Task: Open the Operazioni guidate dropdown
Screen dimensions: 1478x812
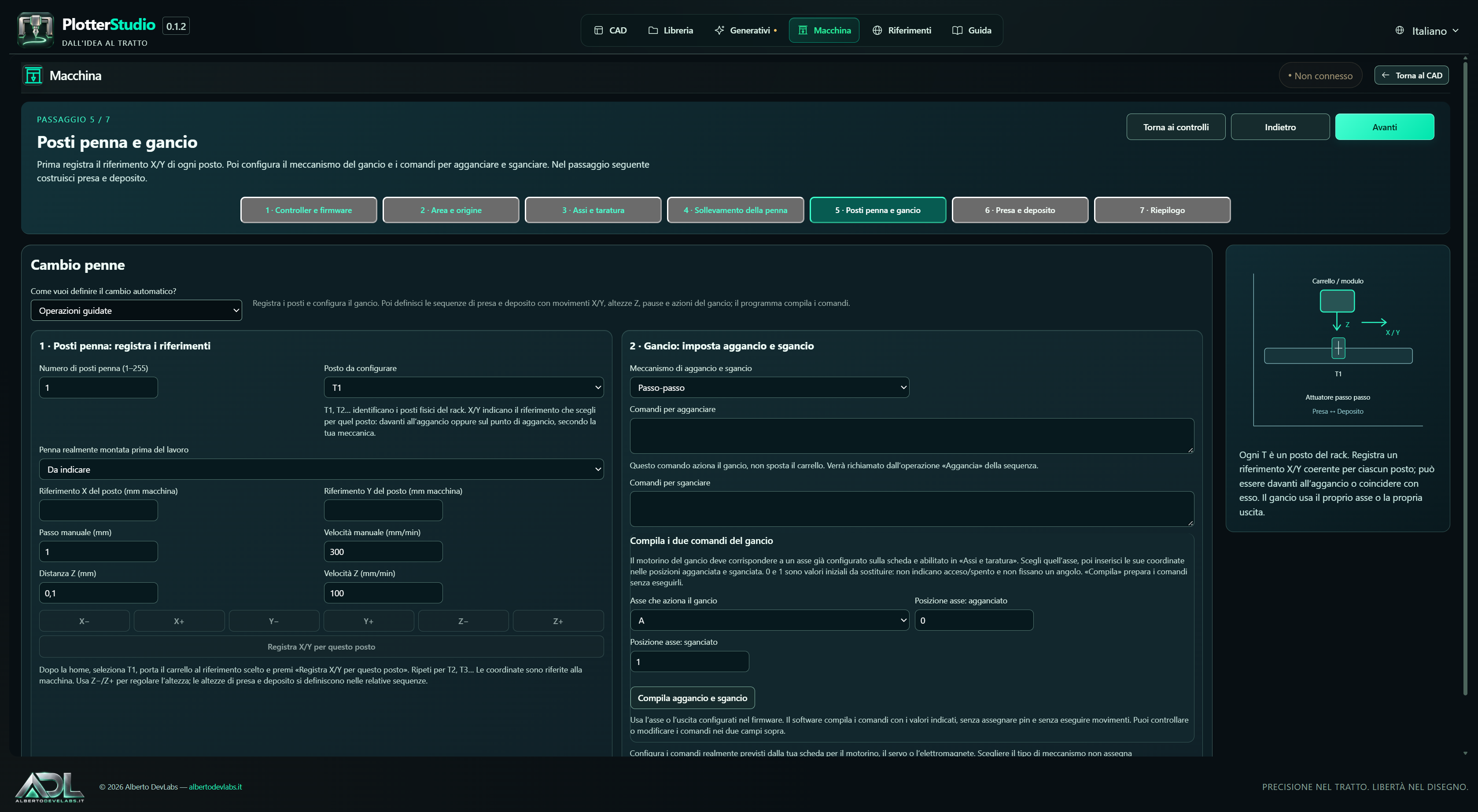Action: pyautogui.click(x=136, y=310)
